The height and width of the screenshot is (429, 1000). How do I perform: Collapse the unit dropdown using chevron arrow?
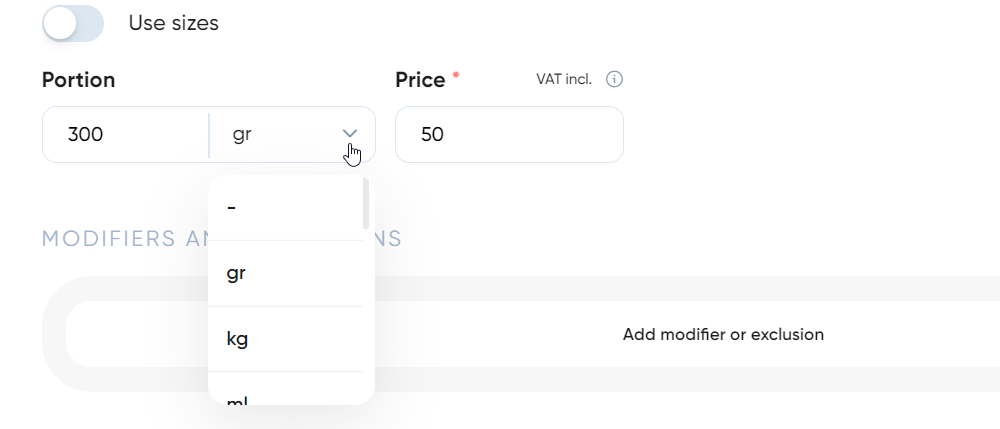click(349, 133)
